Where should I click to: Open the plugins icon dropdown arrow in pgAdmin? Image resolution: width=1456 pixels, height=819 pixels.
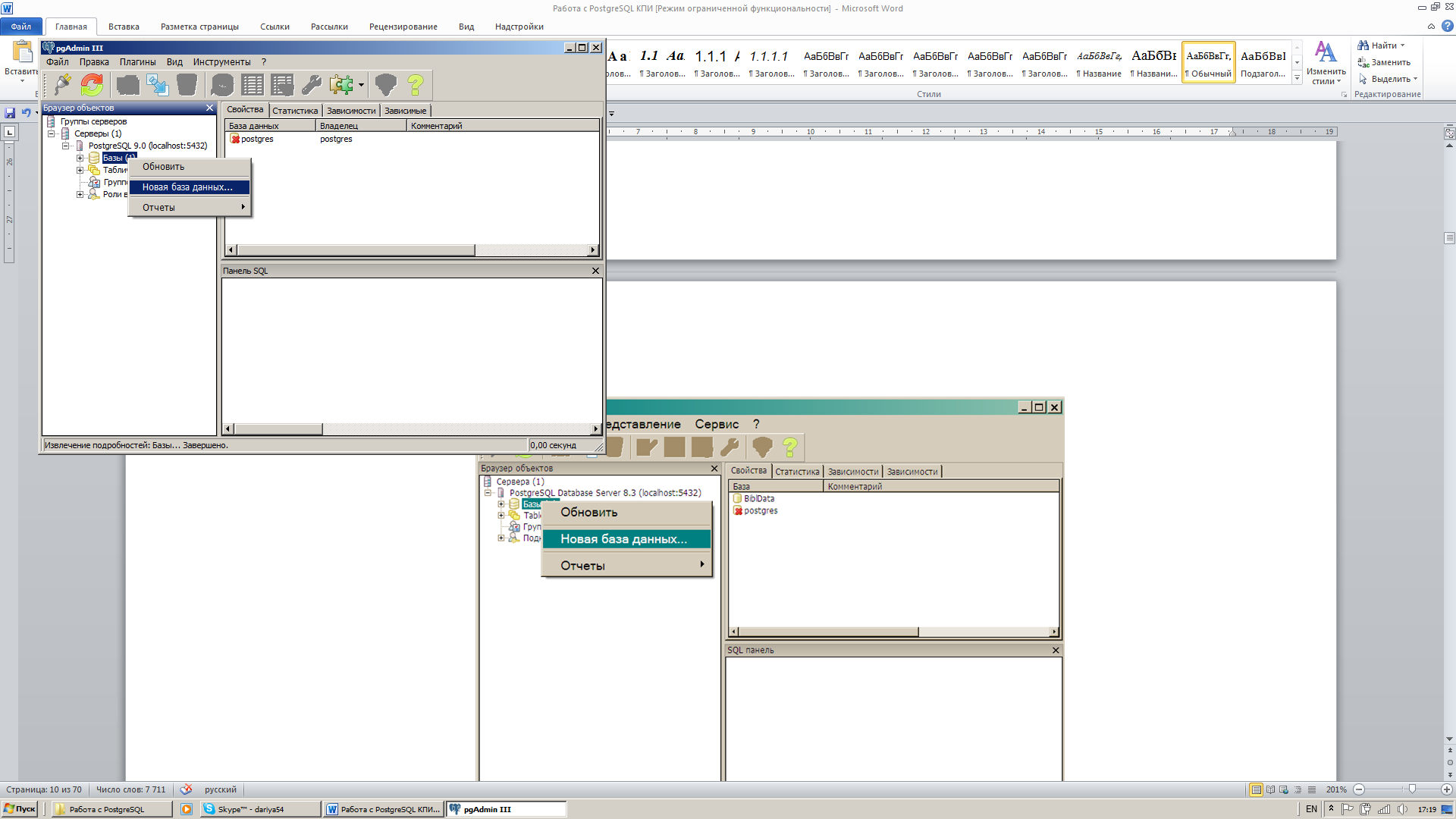coord(361,85)
